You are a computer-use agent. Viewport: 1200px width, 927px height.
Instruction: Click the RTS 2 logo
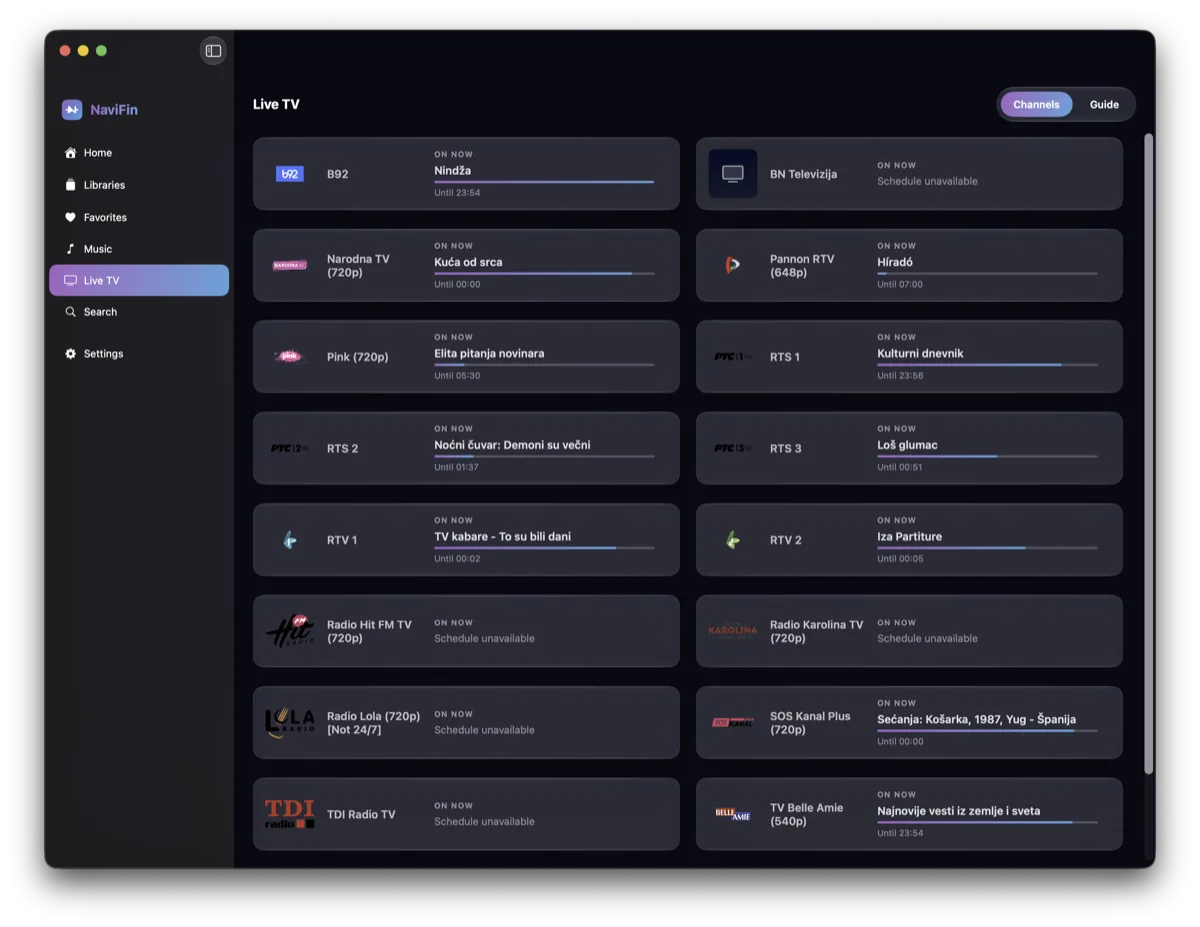point(290,448)
